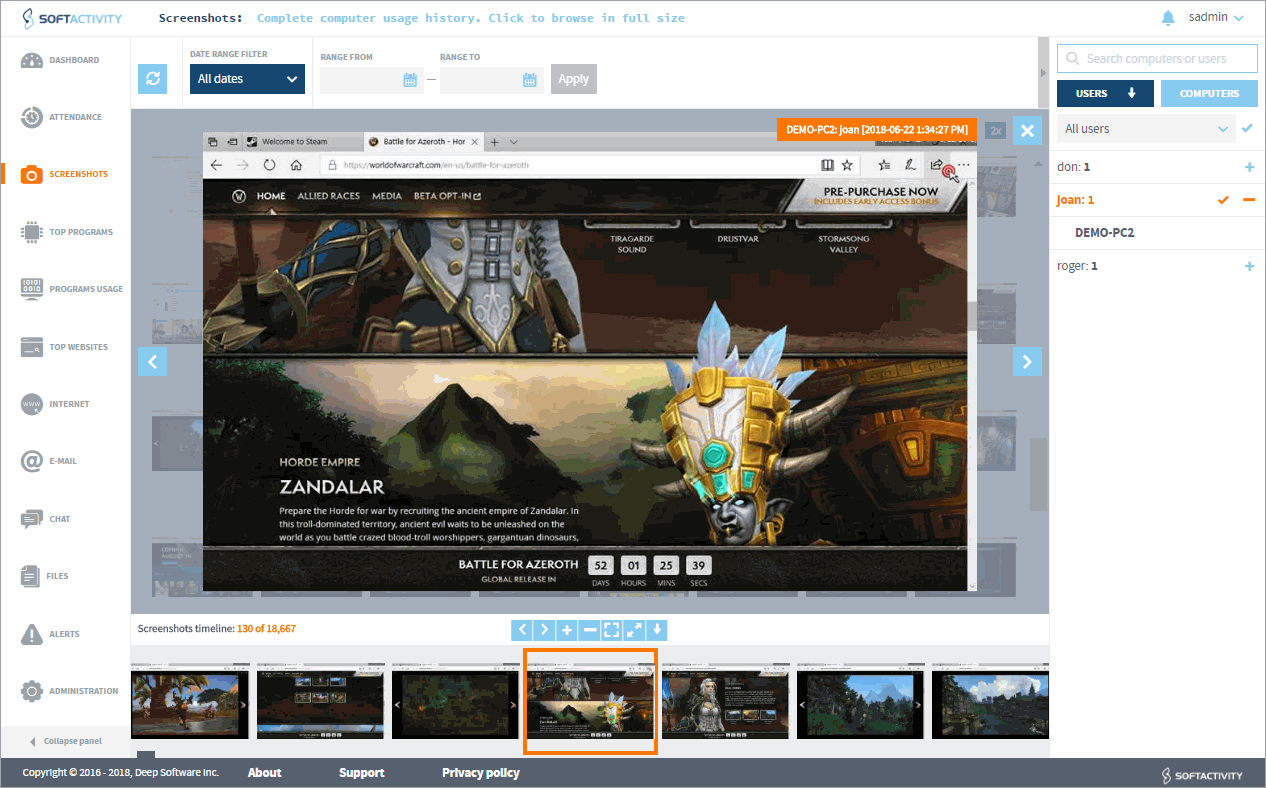The height and width of the screenshot is (788, 1266).
Task: Open the Privacy policy link
Action: (x=480, y=772)
